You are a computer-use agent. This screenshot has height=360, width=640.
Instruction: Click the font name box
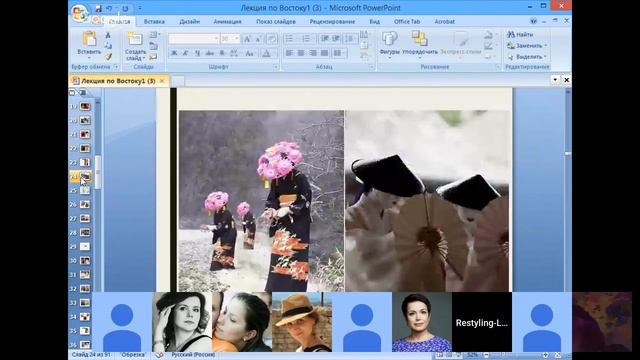point(193,39)
